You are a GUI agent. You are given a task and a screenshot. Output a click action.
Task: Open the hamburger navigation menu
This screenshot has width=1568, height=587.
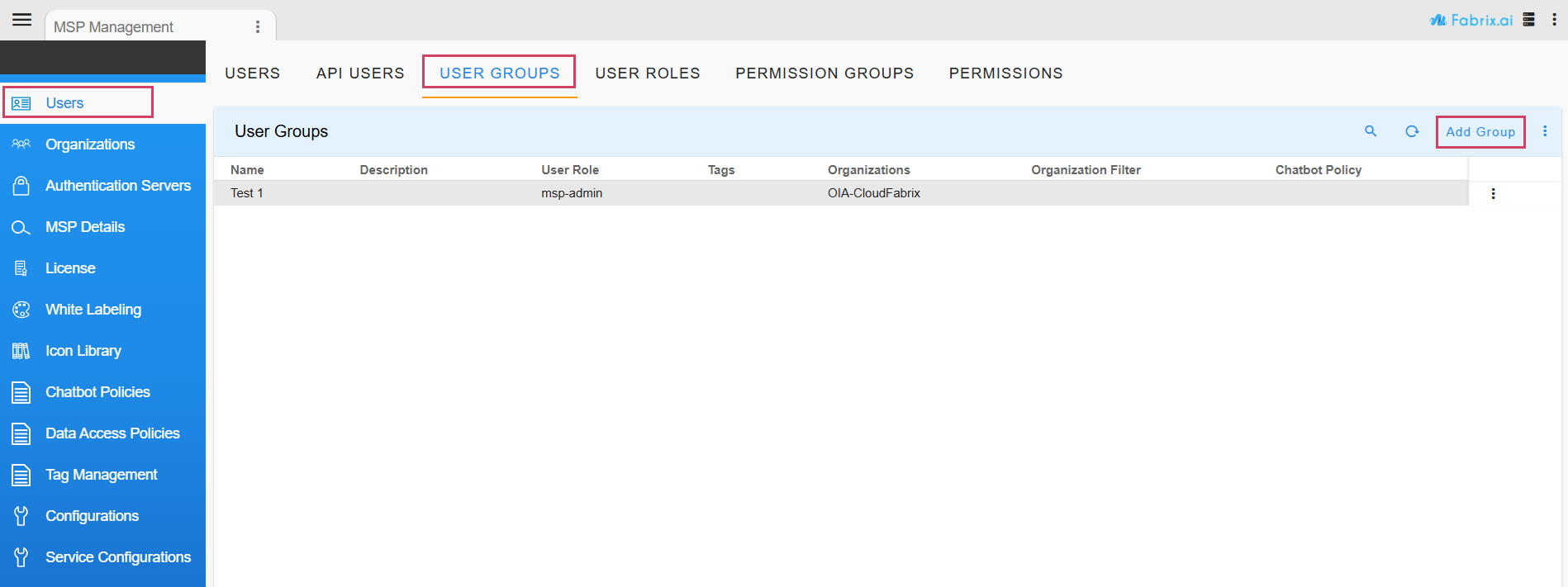(22, 20)
